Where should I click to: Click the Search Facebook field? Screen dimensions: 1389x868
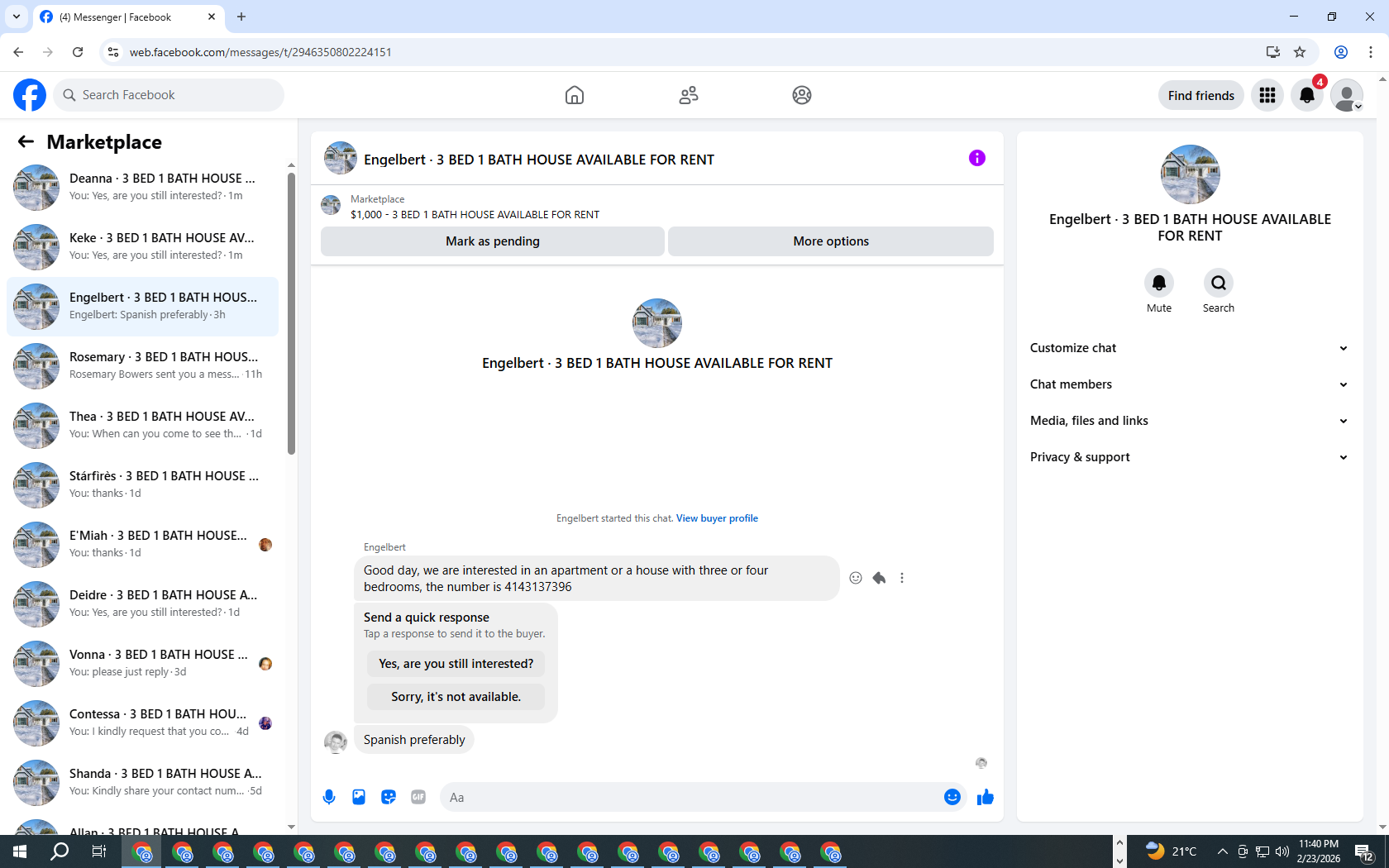[x=169, y=95]
